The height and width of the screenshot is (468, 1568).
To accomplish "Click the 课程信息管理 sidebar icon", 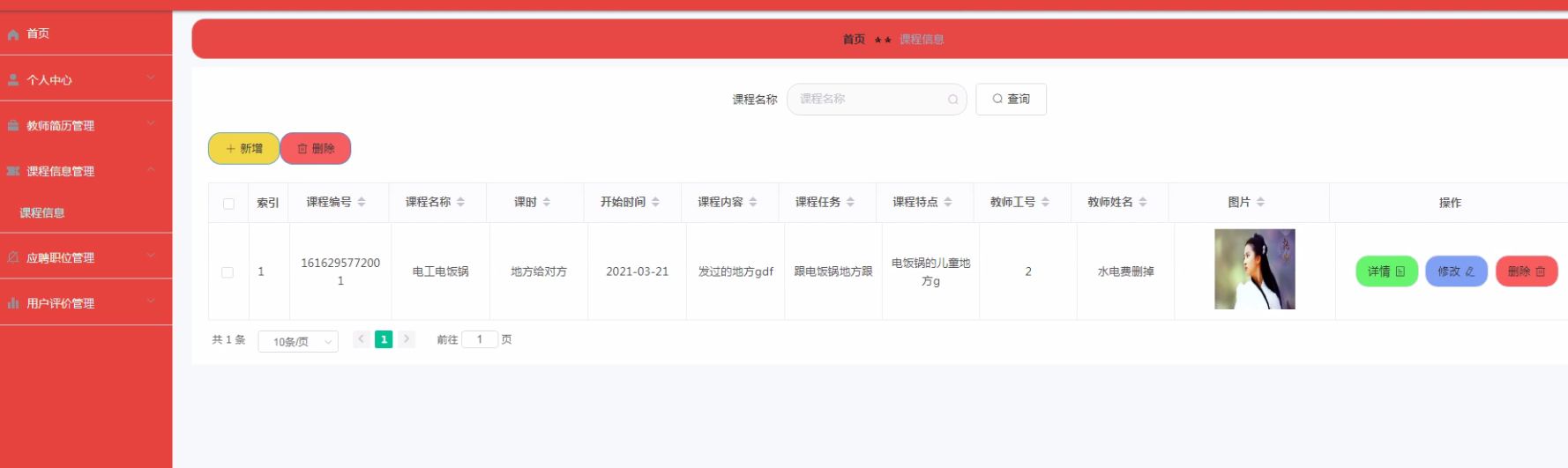I will pos(13,171).
